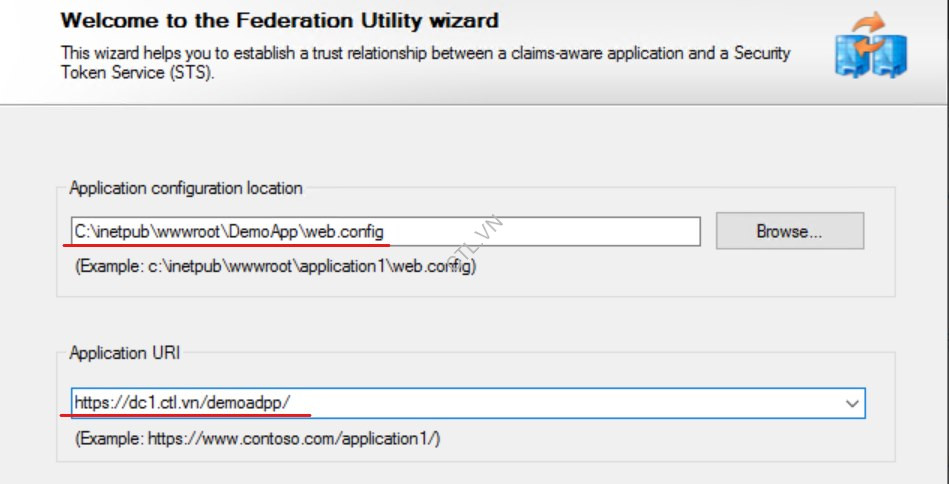949x484 pixels.
Task: Click 'web.config' at the end of the path
Action: [343, 232]
